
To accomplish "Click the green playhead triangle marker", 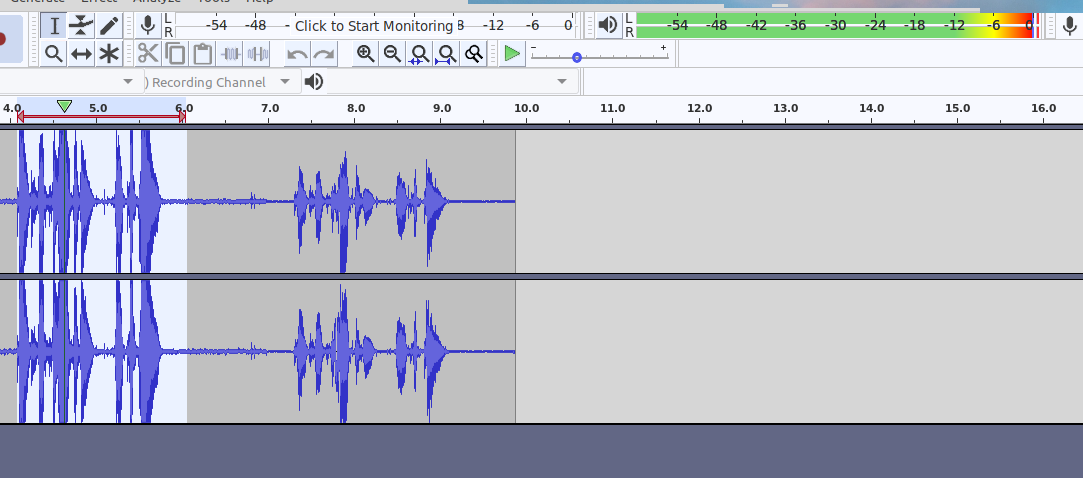I will click(x=64, y=106).
